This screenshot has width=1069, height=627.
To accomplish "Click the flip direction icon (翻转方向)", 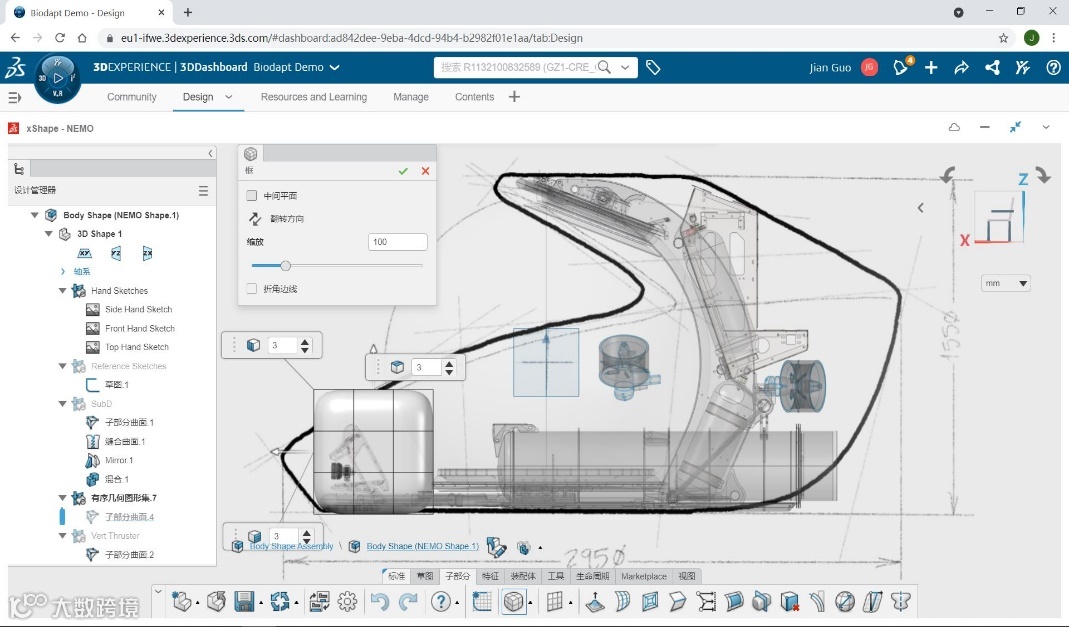I will coord(254,219).
